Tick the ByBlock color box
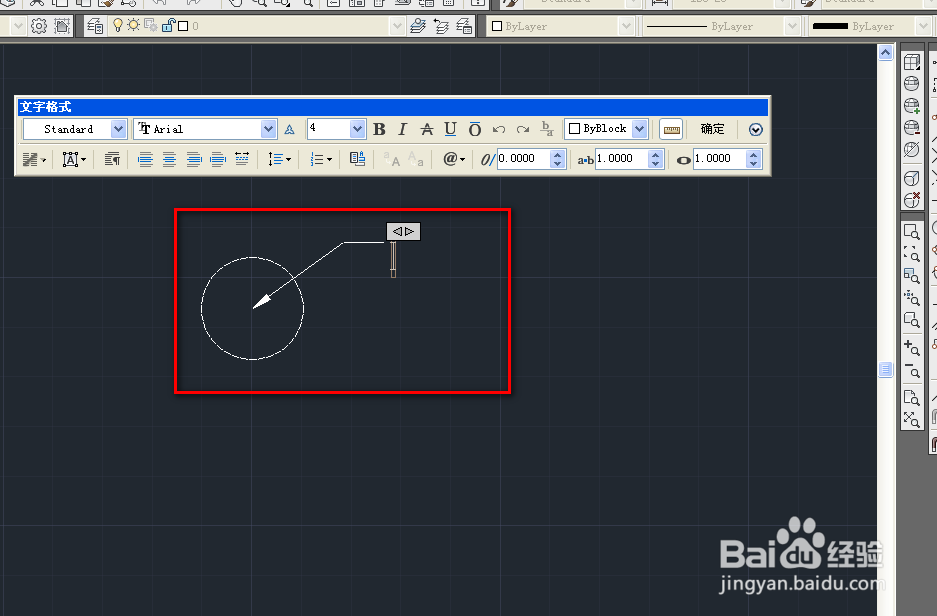 click(574, 129)
